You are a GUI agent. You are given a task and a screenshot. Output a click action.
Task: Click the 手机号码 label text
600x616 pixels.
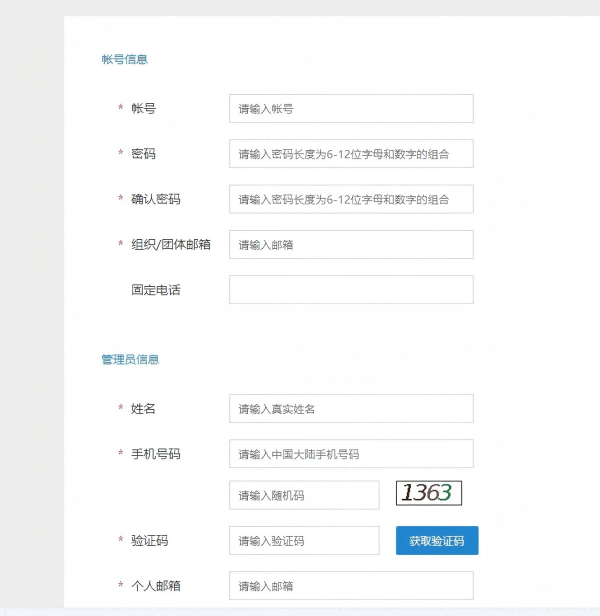tap(156, 454)
